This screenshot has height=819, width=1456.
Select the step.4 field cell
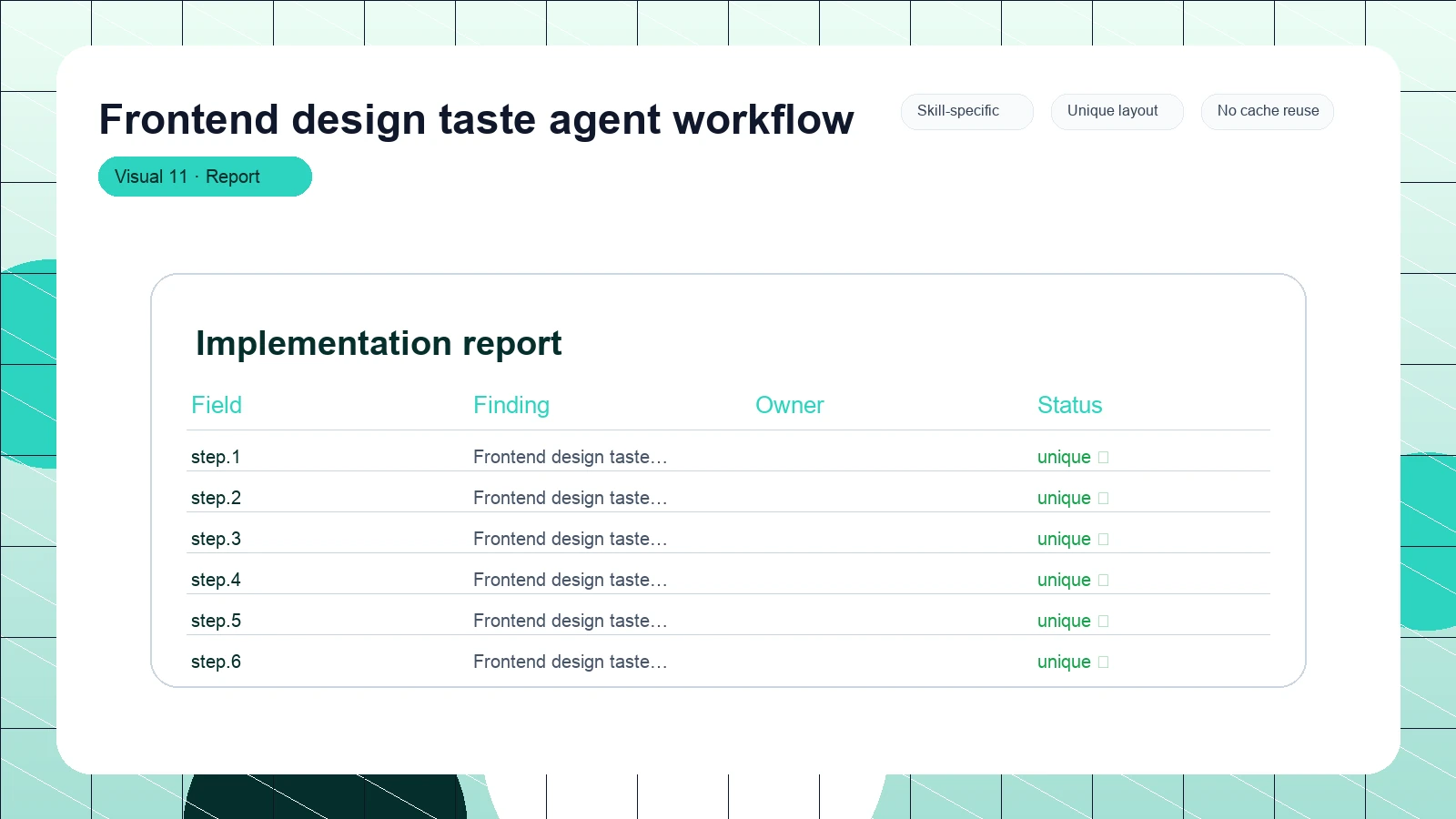(x=216, y=580)
